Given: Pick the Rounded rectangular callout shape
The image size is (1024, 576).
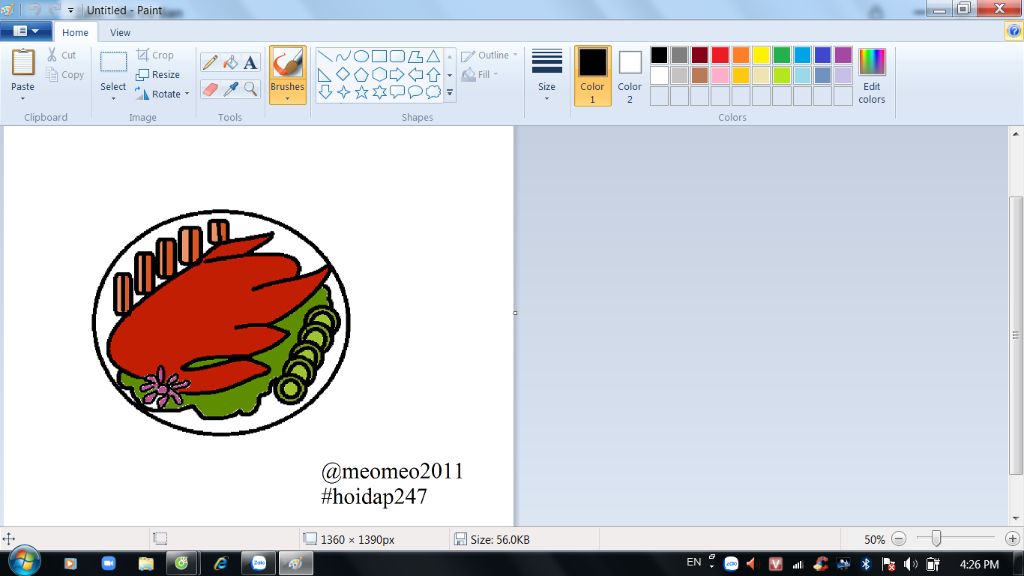Looking at the screenshot, I should [x=397, y=92].
